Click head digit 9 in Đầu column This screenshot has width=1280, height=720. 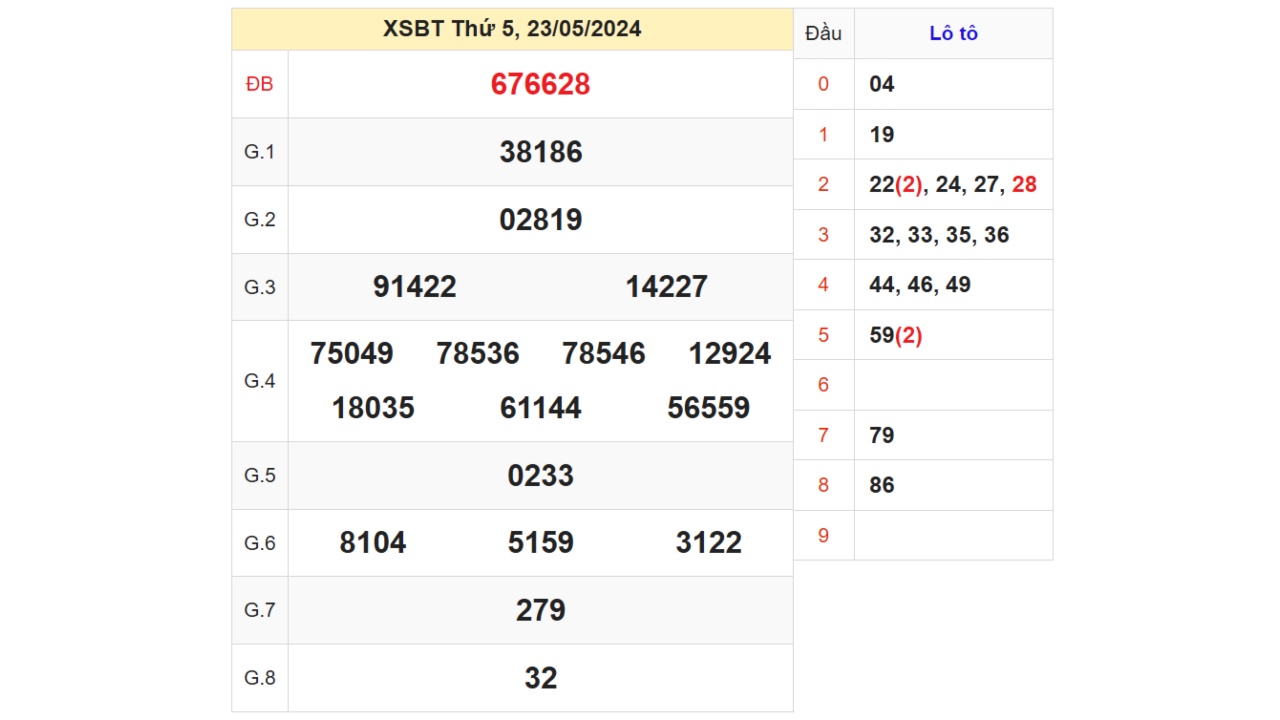[x=823, y=536]
